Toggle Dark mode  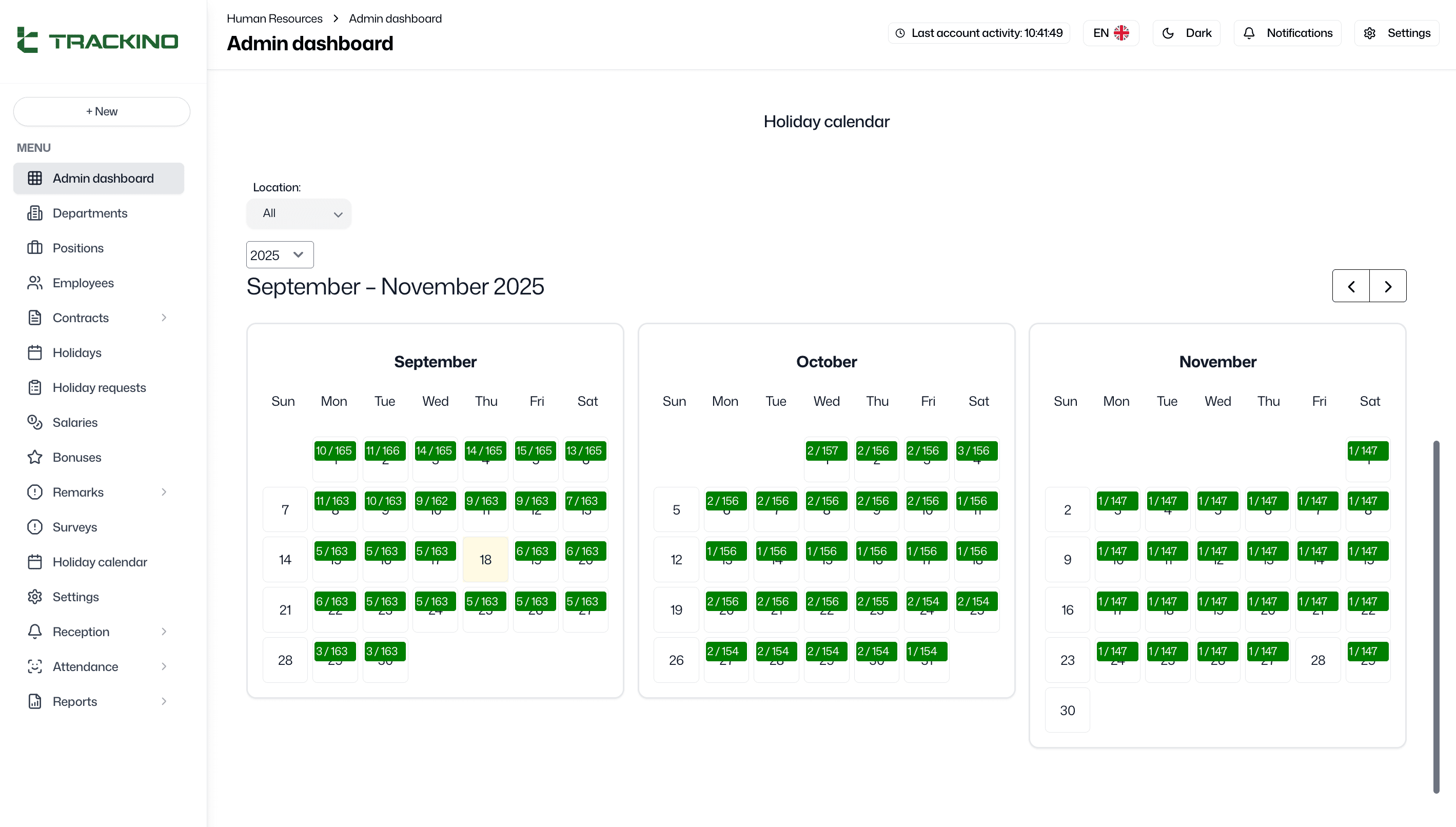(1186, 33)
